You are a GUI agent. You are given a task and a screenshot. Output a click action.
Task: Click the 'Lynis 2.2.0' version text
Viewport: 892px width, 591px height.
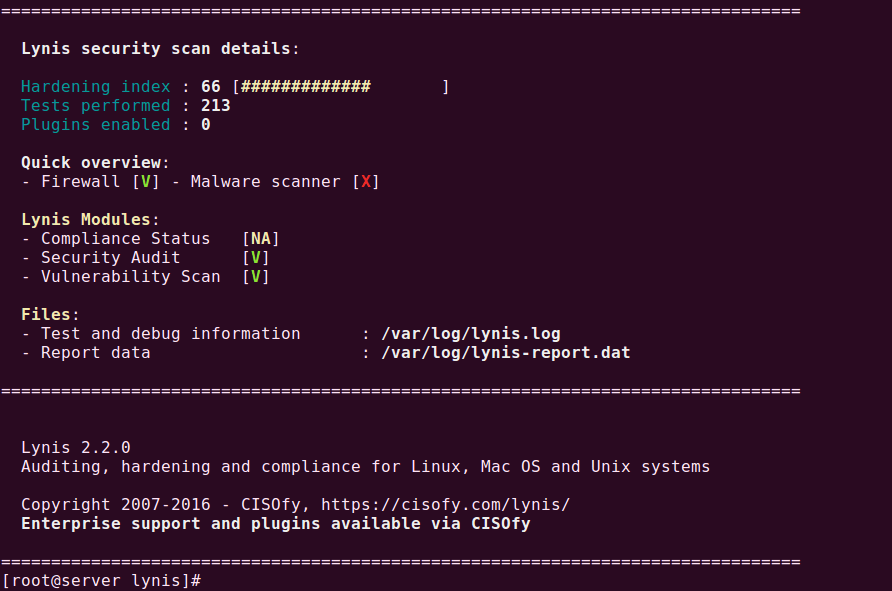click(76, 448)
